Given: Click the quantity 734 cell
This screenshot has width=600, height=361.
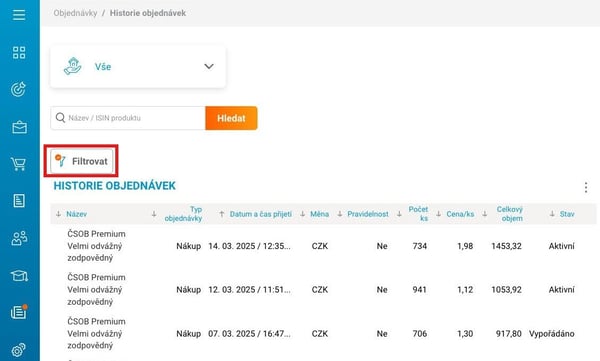Looking at the screenshot, I should click(419, 246).
